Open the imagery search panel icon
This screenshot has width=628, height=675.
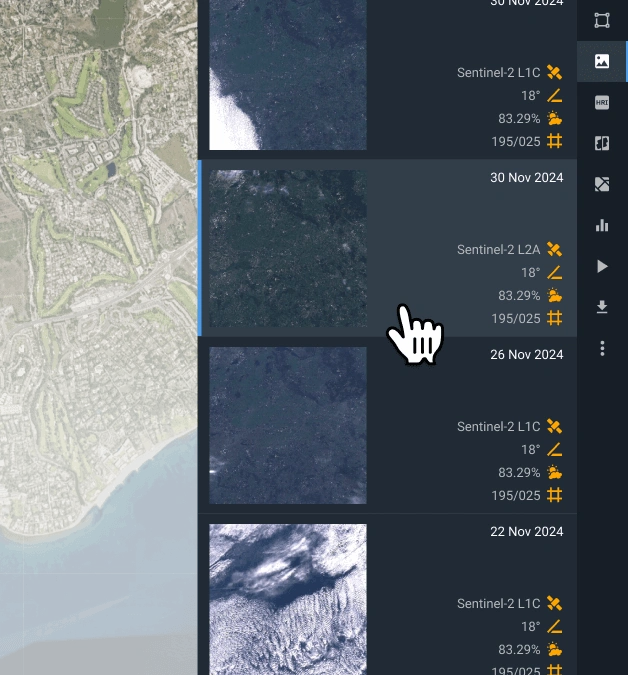click(x=602, y=61)
